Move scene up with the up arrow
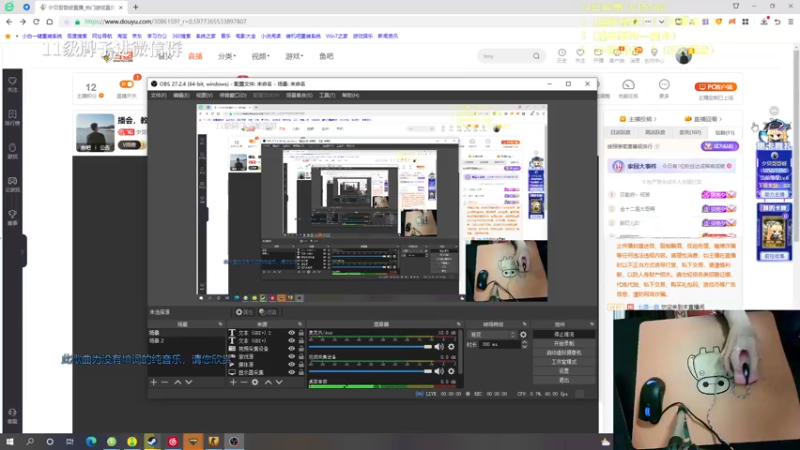 (178, 382)
